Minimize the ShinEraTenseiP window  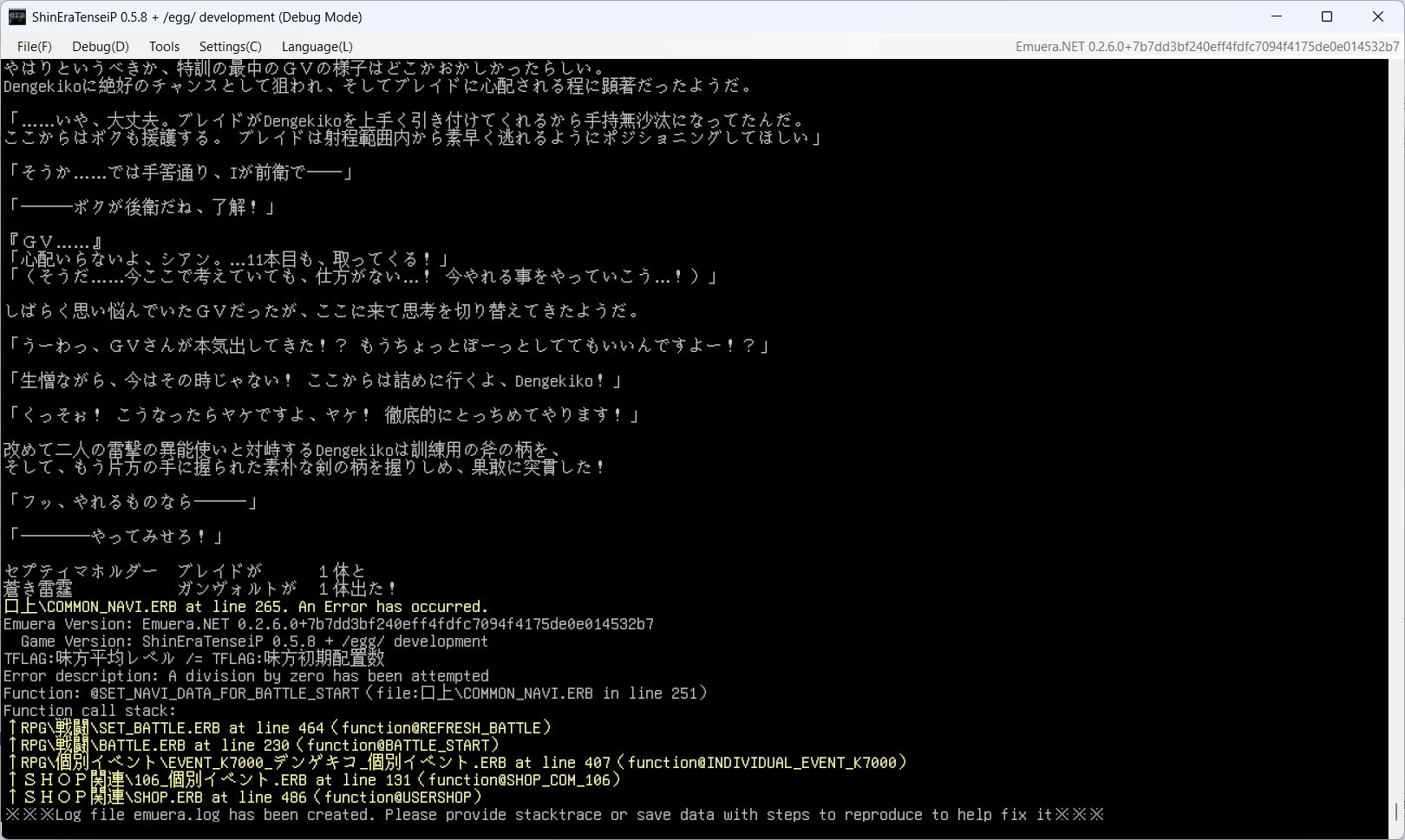[1277, 16]
